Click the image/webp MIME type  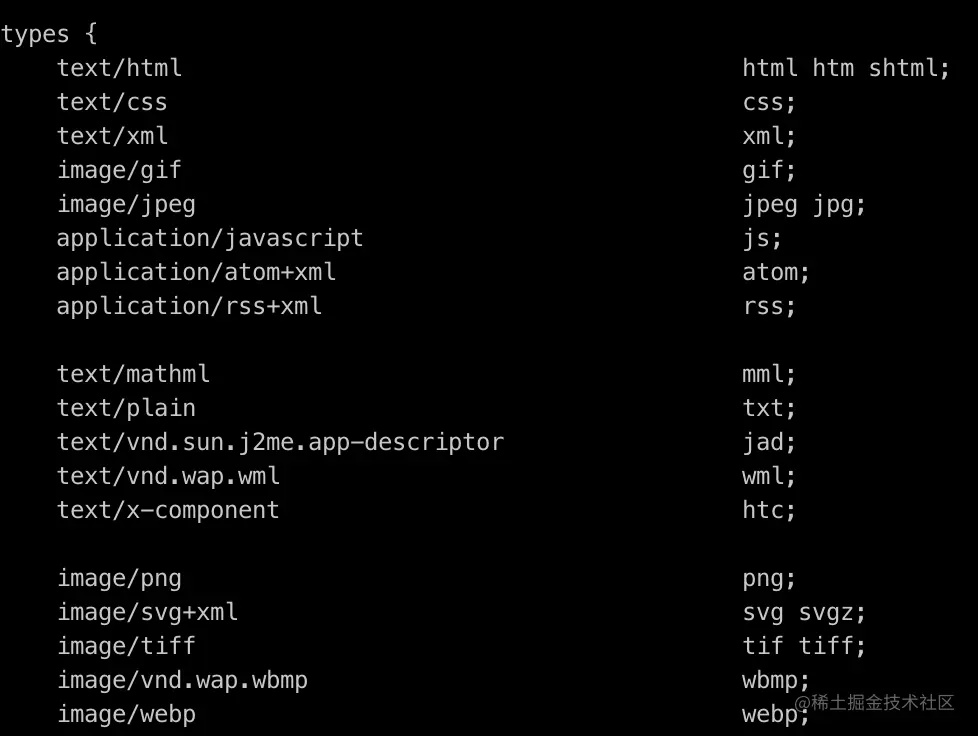(126, 714)
